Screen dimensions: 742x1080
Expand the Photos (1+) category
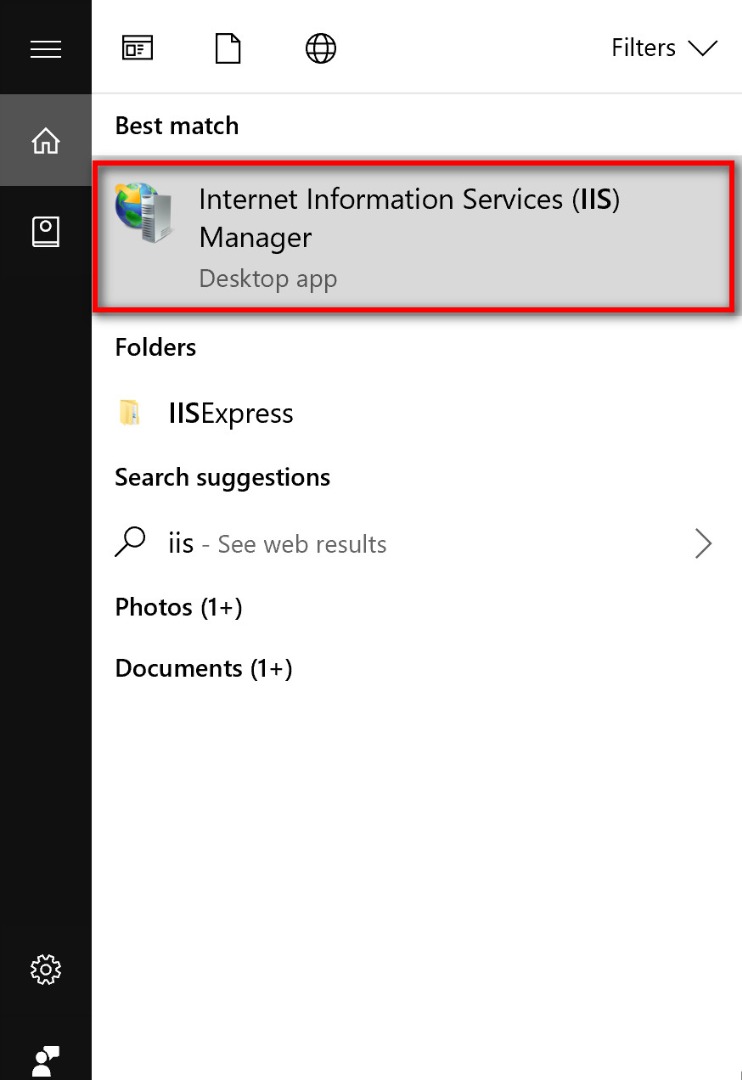178,607
